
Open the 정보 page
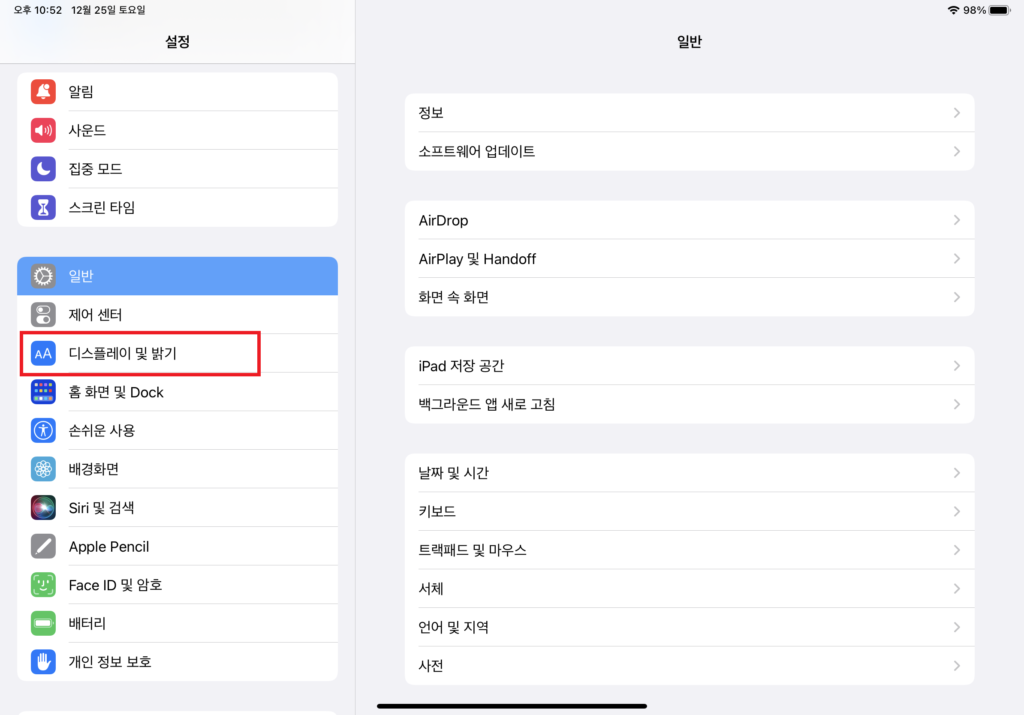click(690, 113)
